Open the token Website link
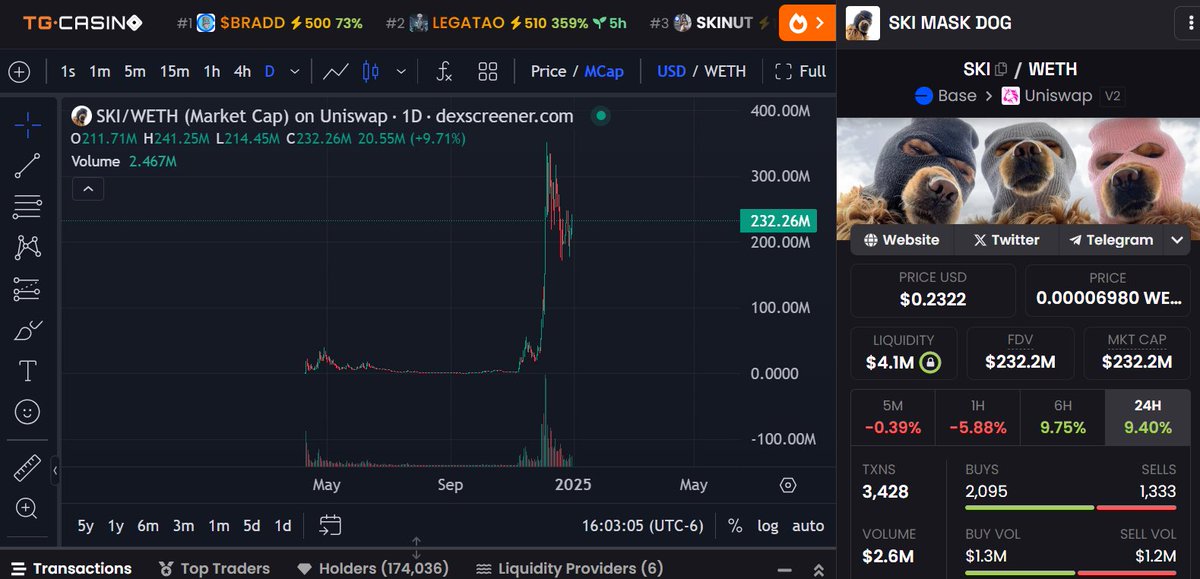The image size is (1200, 579). (x=902, y=240)
